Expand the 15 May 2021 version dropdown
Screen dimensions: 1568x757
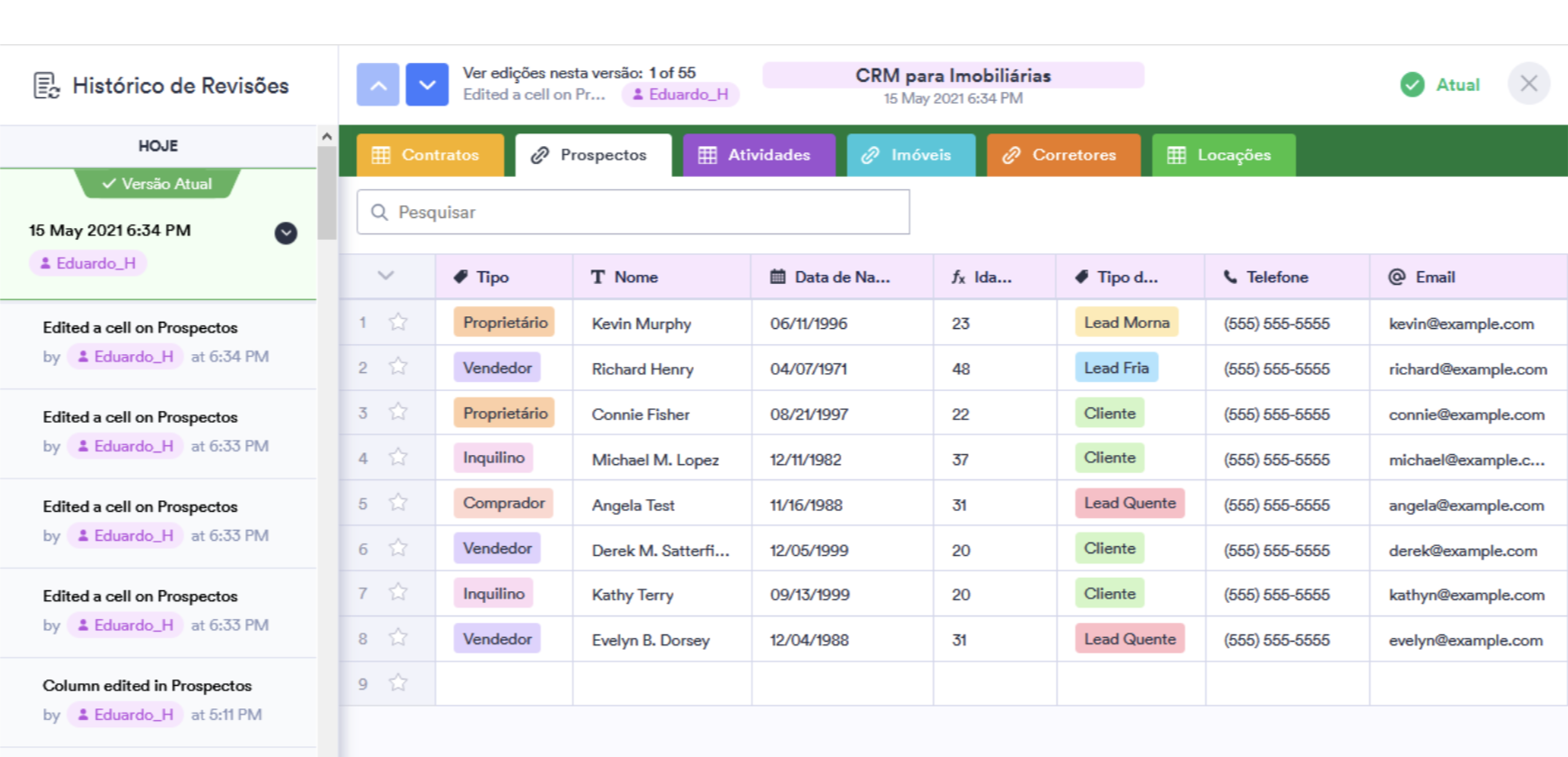click(286, 233)
